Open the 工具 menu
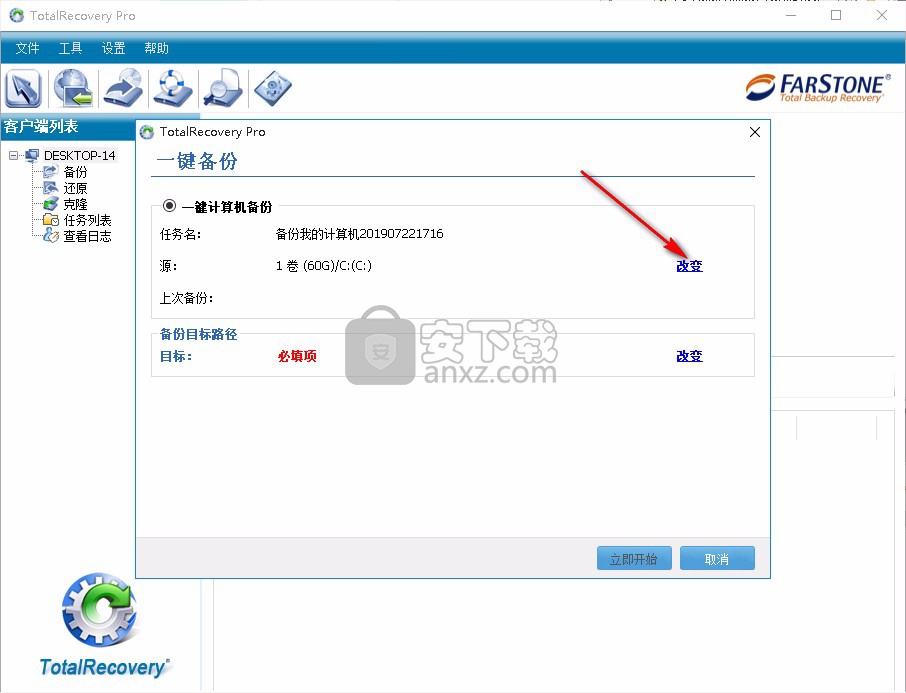 click(x=70, y=48)
